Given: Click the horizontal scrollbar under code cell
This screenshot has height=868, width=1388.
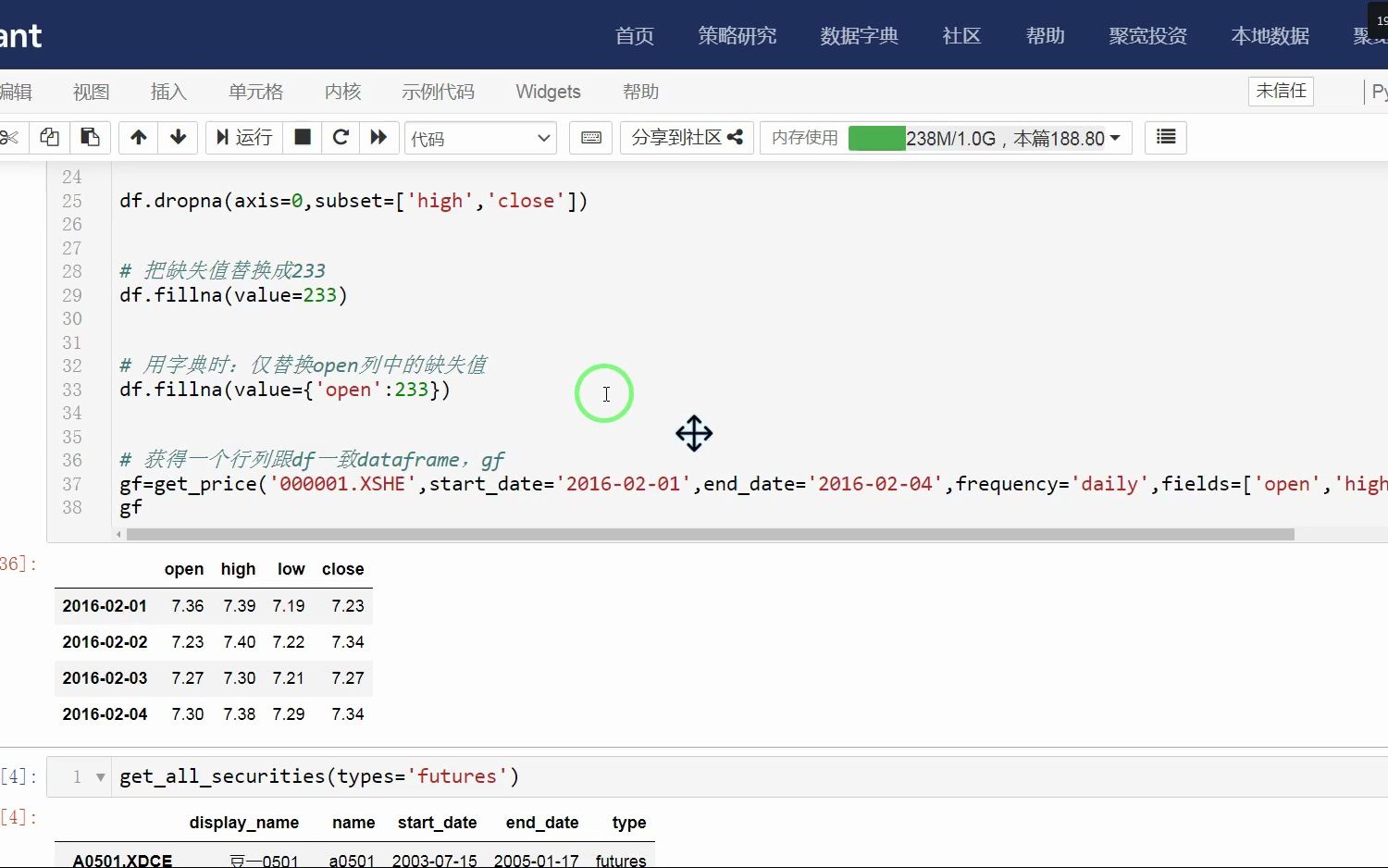Looking at the screenshot, I should tap(710, 535).
